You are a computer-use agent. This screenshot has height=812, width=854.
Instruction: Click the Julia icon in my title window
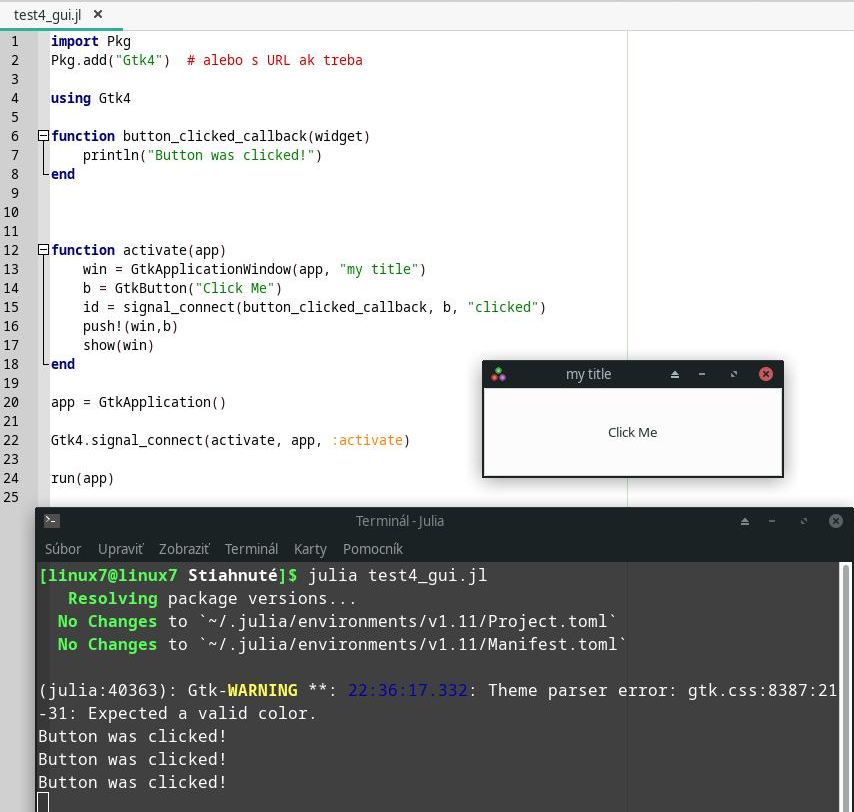click(498, 374)
